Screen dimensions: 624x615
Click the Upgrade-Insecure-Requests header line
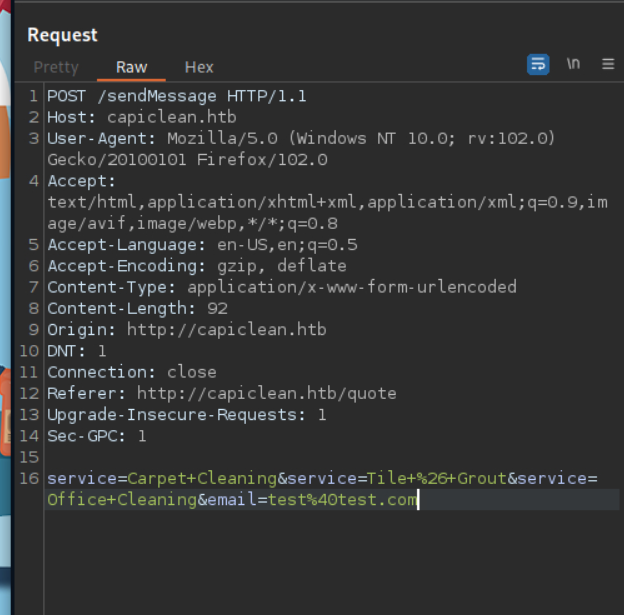pyautogui.click(x=186, y=414)
